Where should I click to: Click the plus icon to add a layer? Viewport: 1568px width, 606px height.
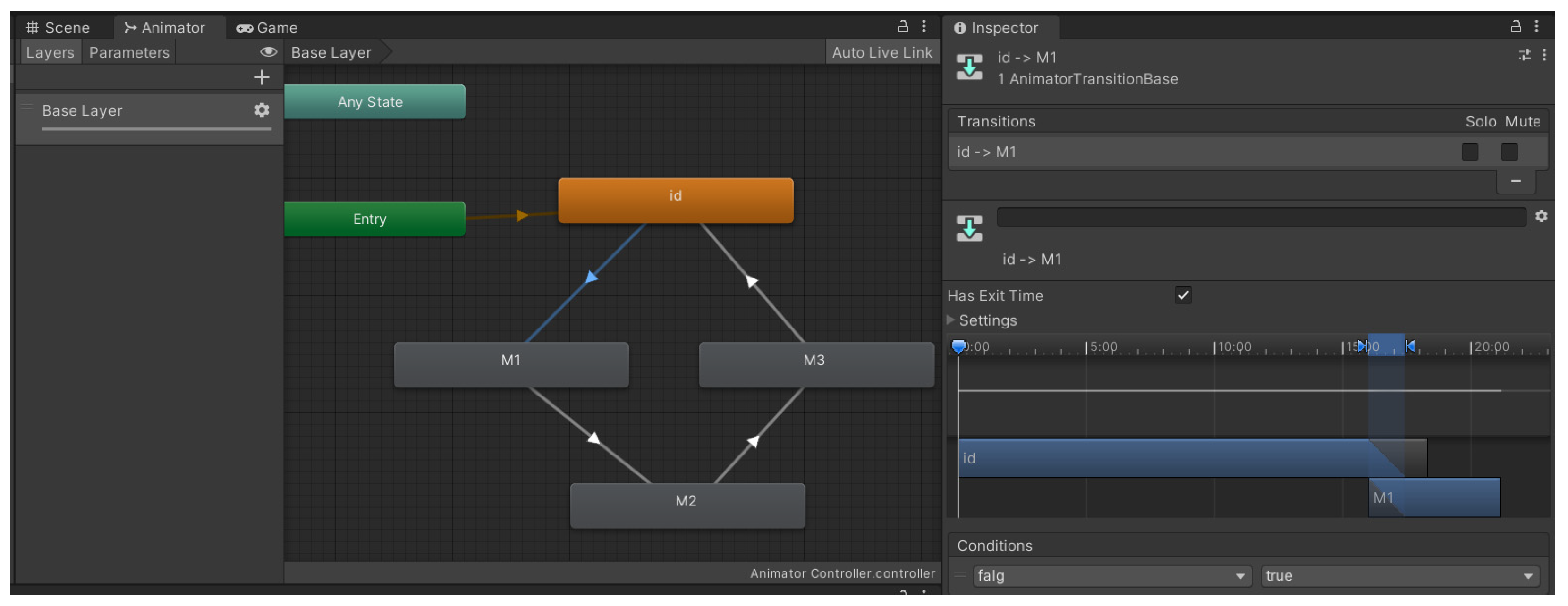point(261,77)
